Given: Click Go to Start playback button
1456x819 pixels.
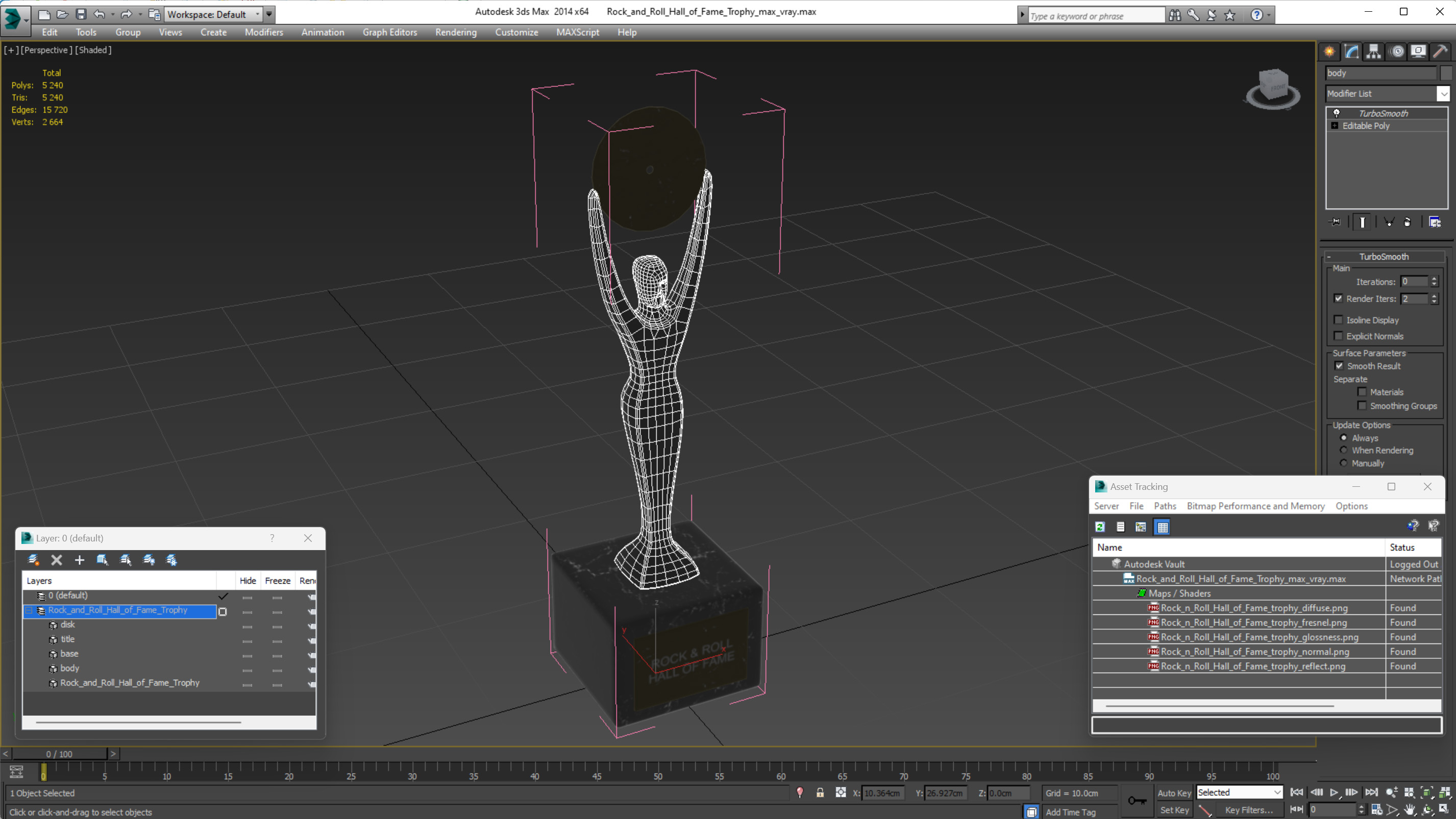Looking at the screenshot, I should pyautogui.click(x=1297, y=792).
